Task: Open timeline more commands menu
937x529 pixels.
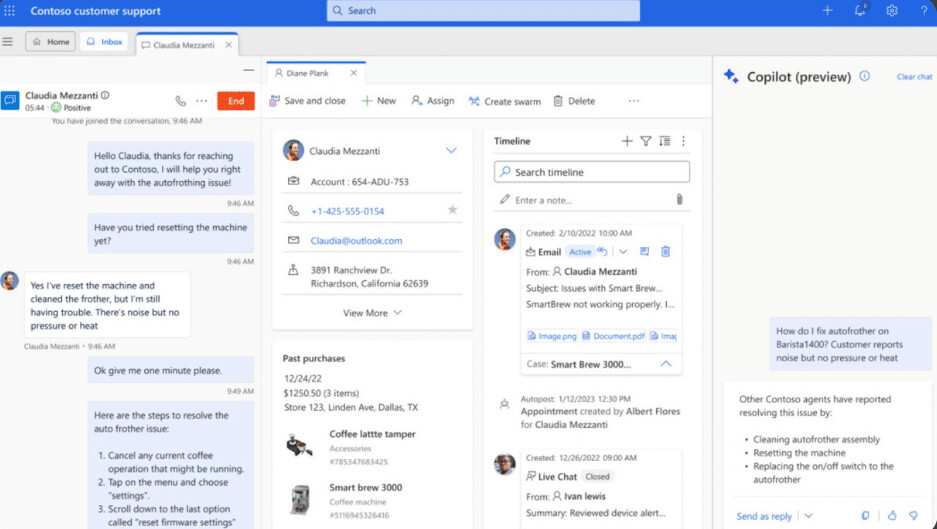Action: point(683,141)
